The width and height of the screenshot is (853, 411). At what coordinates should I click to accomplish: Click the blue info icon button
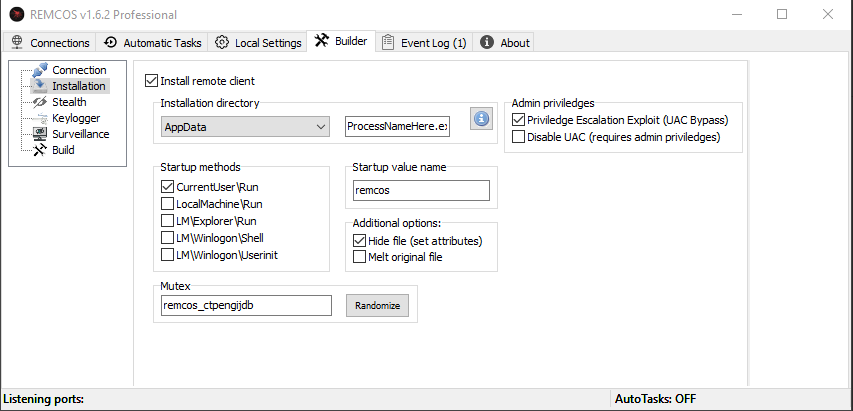[x=481, y=119]
